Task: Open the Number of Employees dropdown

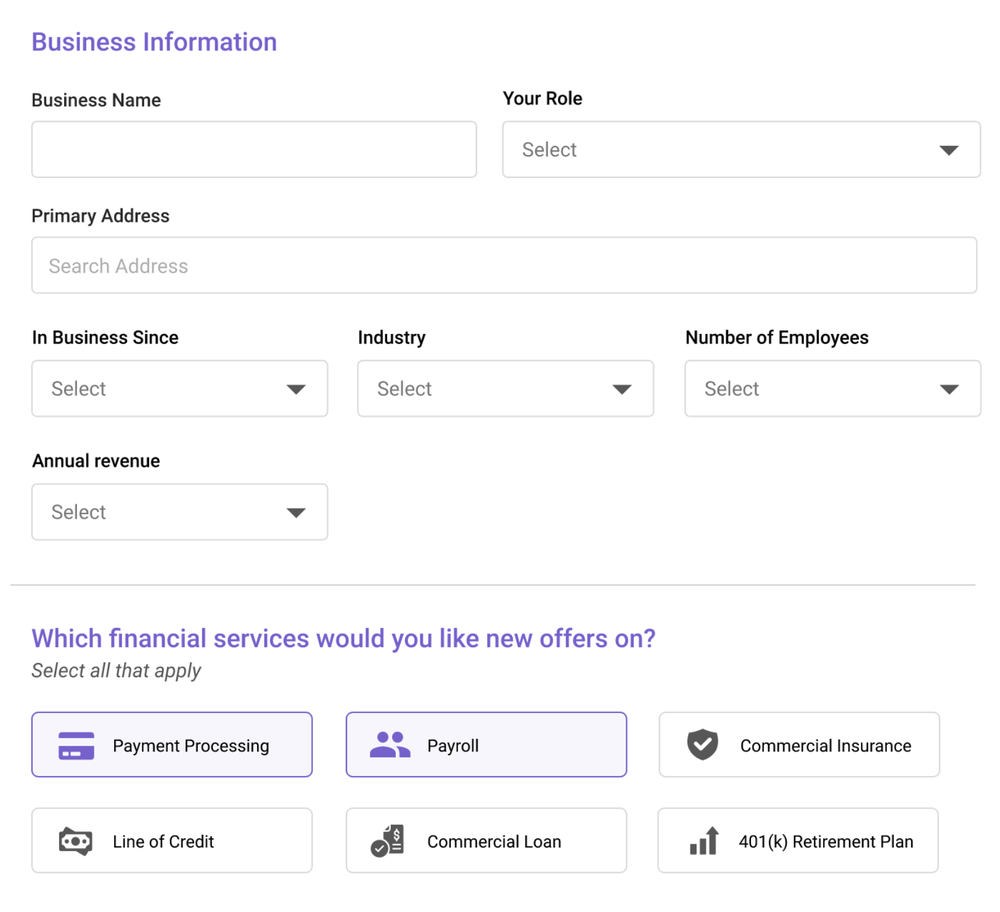Action: [833, 389]
